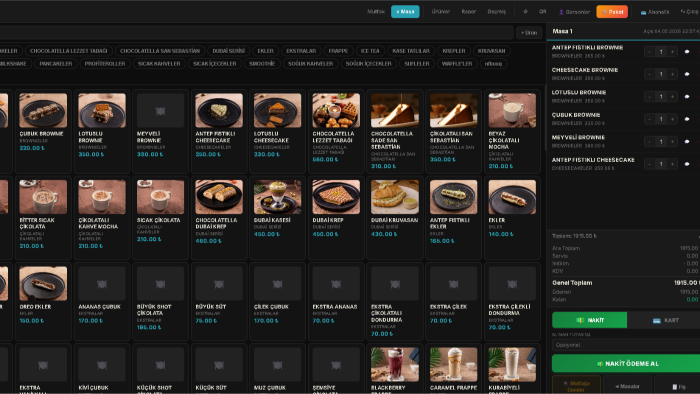Click Mutfağa Gönder button
700x394 pixels.
pos(576,386)
